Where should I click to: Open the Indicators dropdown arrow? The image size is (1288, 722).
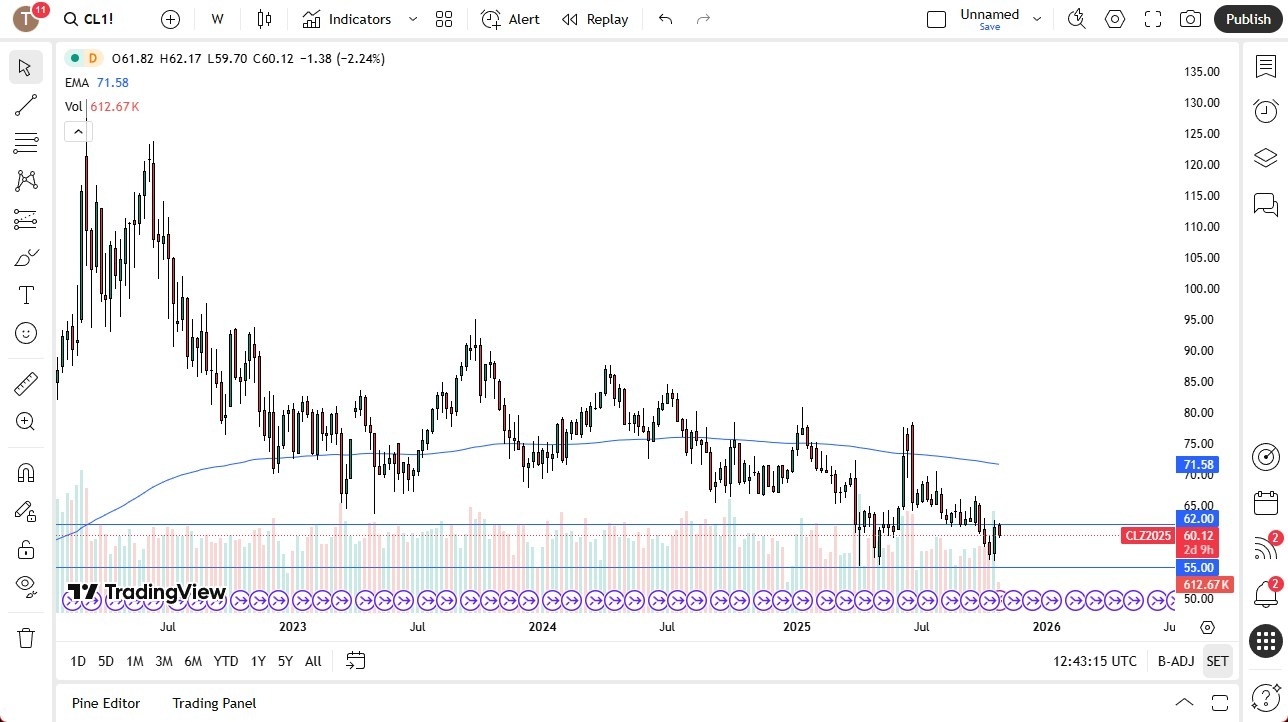(x=411, y=19)
